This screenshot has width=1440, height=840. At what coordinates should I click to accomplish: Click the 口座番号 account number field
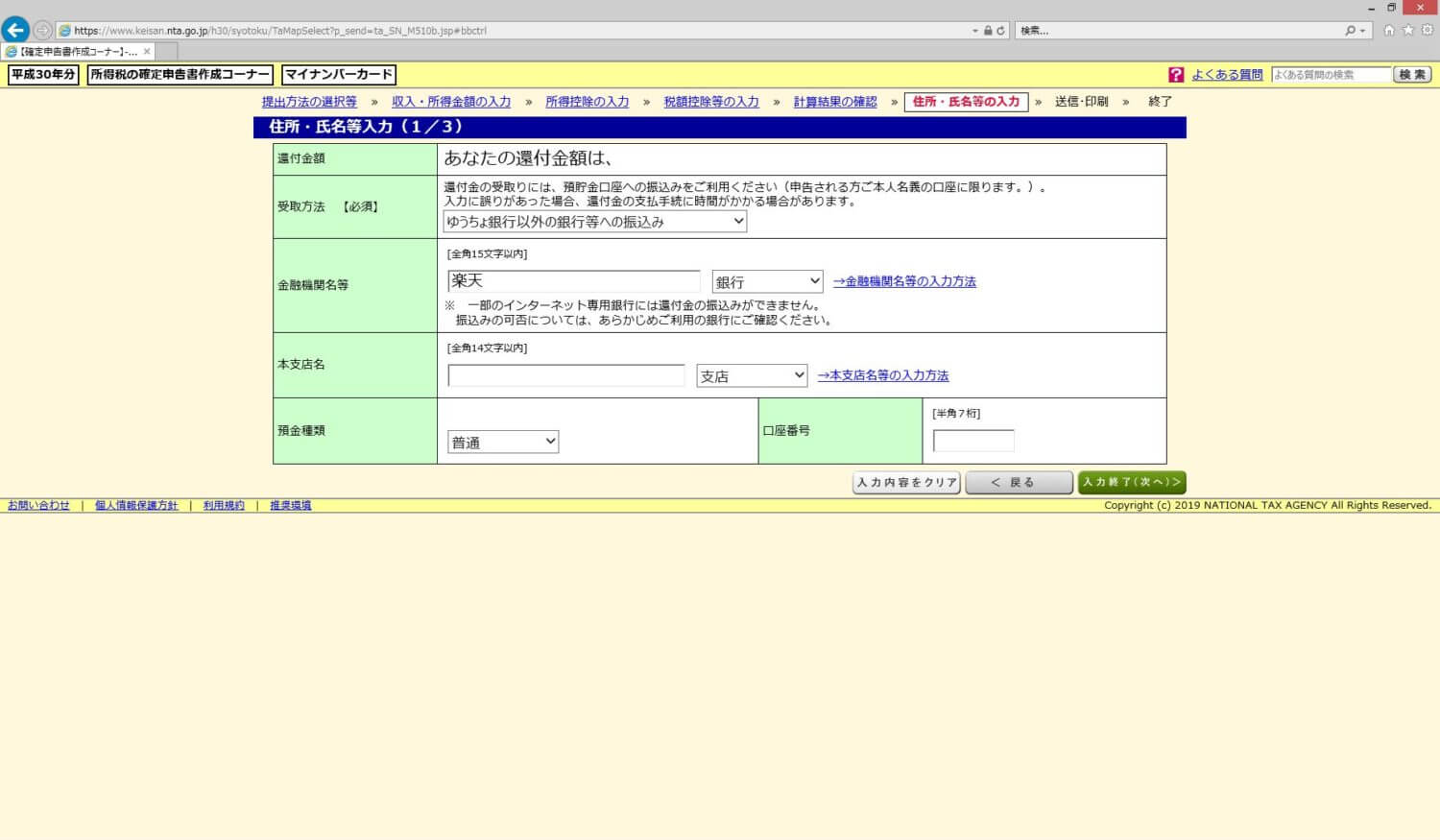point(973,441)
